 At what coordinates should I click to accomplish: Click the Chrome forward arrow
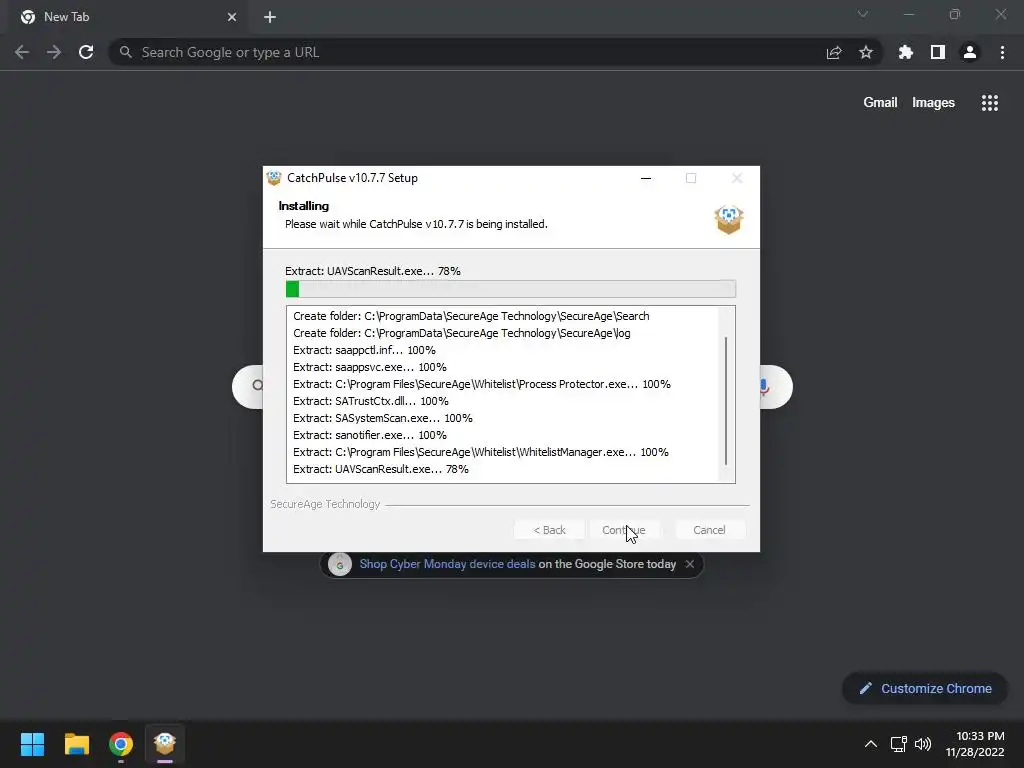point(54,52)
